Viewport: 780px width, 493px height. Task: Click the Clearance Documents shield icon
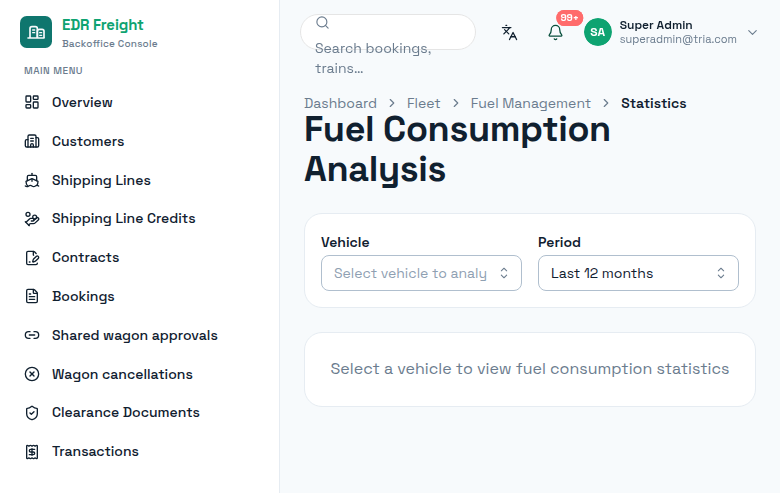tap(32, 413)
